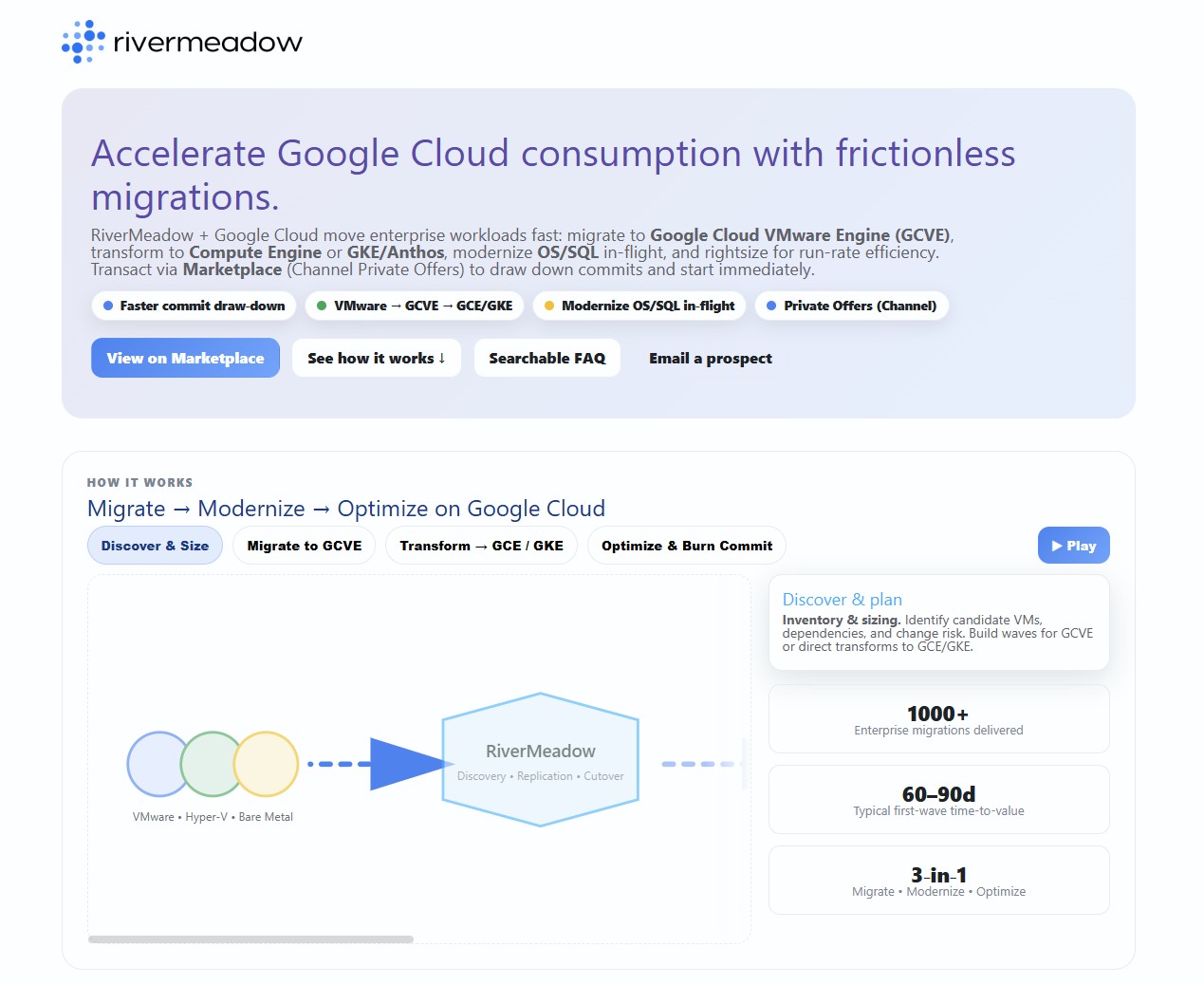
Task: Switch to Optimize & Burn Commit tab
Action: [x=687, y=546]
